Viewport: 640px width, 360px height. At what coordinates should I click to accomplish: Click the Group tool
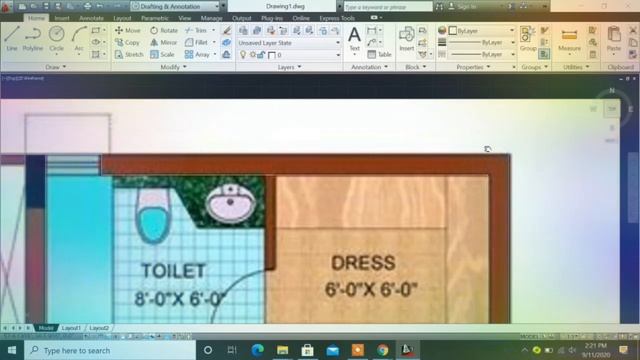pos(528,38)
